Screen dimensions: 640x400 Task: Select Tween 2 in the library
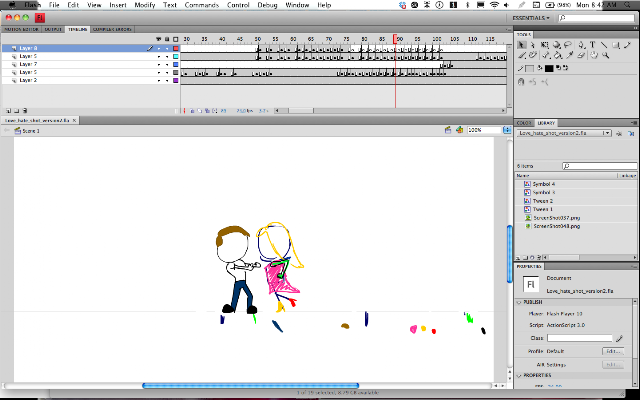542,201
